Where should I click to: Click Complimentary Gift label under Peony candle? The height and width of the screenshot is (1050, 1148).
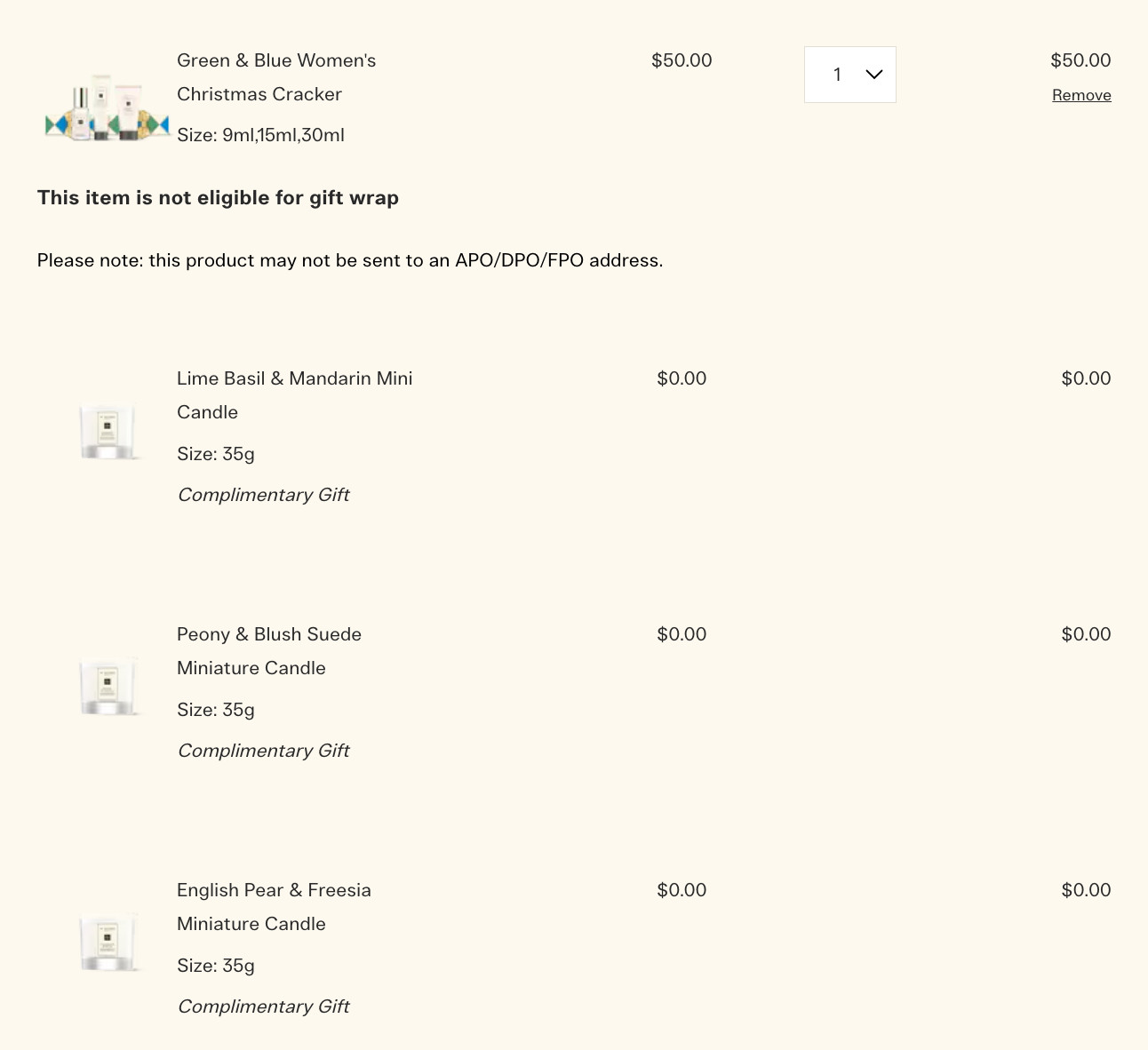(263, 751)
